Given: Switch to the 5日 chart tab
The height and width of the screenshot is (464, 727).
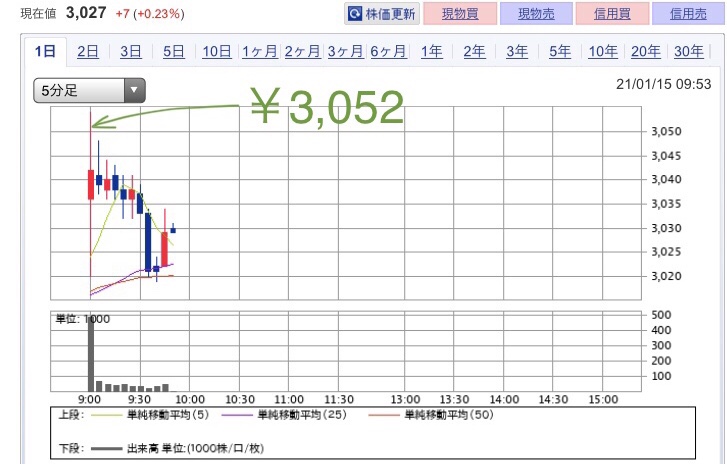Looking at the screenshot, I should tap(173, 51).
